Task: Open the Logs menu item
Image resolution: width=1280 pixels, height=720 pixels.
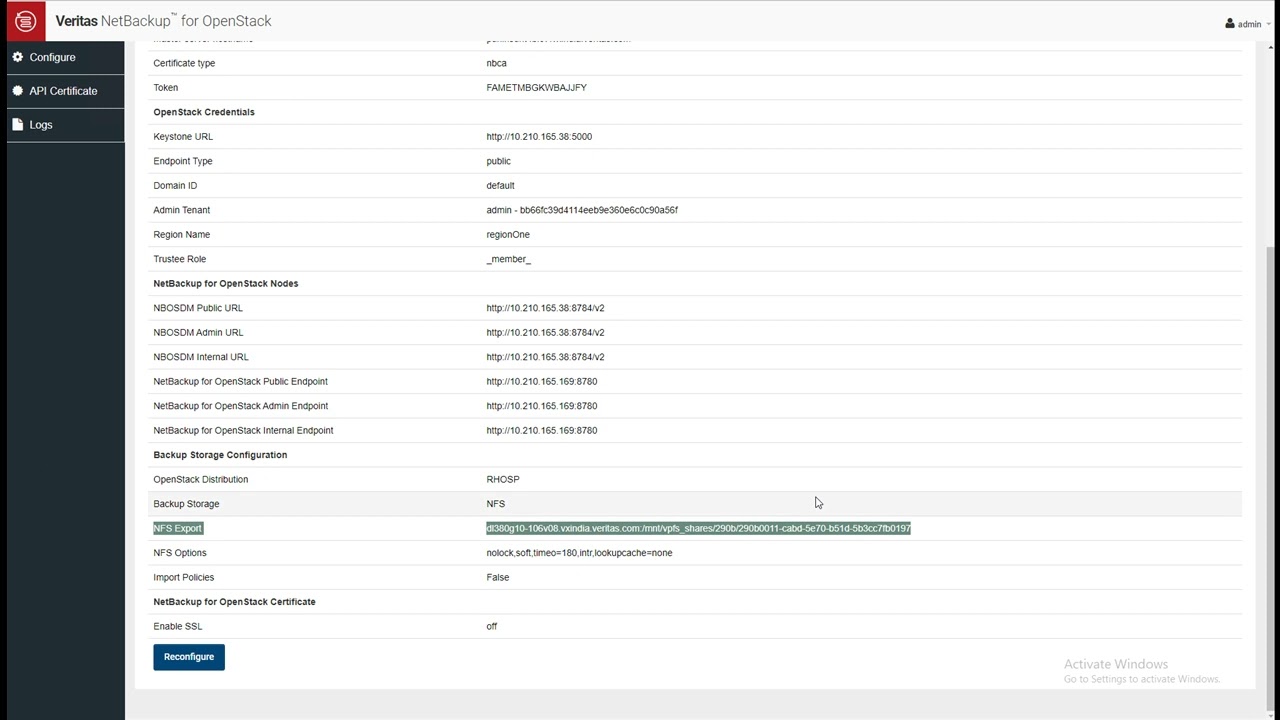Action: 65,125
